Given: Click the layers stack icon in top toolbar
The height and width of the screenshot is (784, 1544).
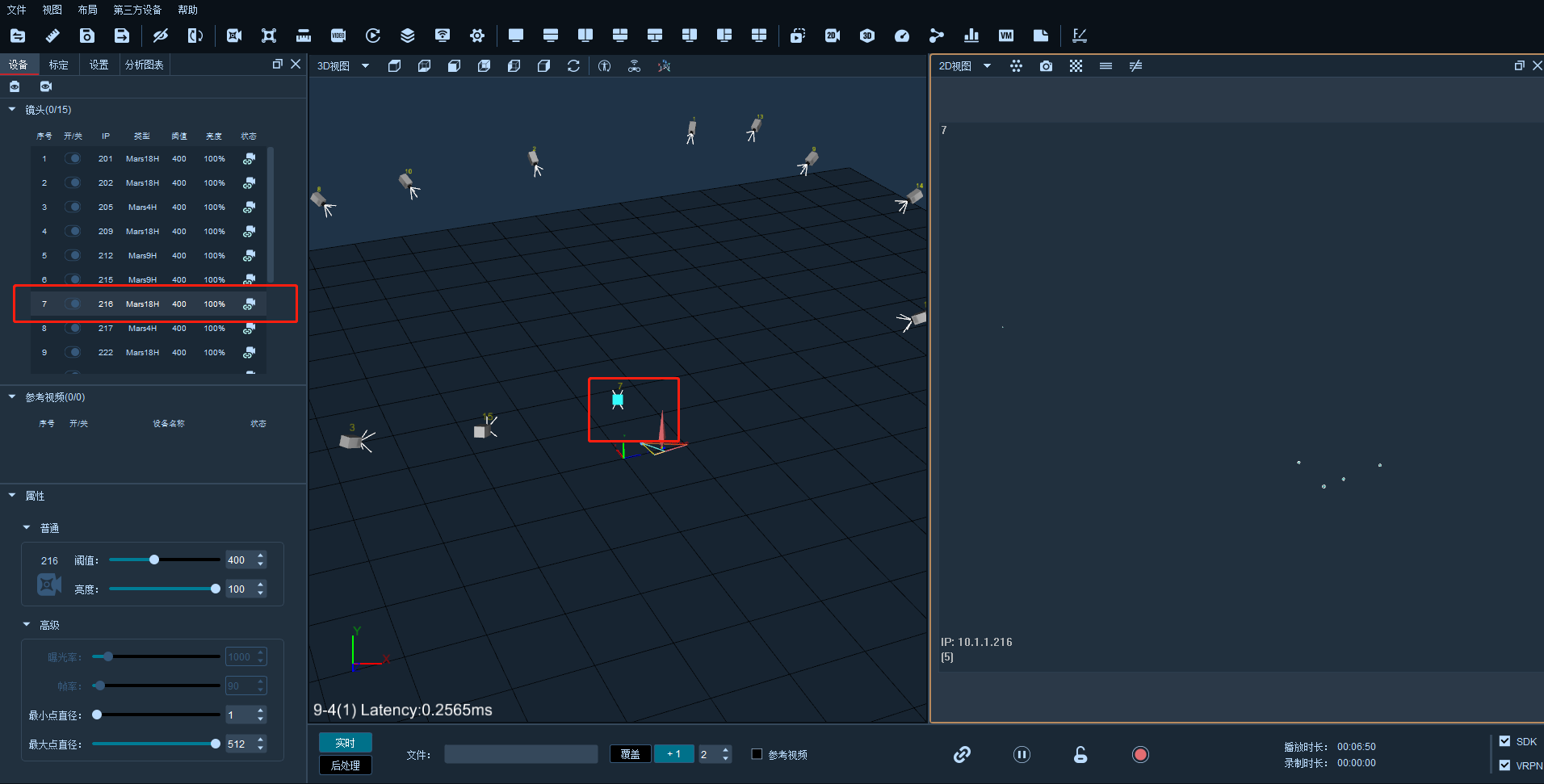Looking at the screenshot, I should [x=408, y=36].
